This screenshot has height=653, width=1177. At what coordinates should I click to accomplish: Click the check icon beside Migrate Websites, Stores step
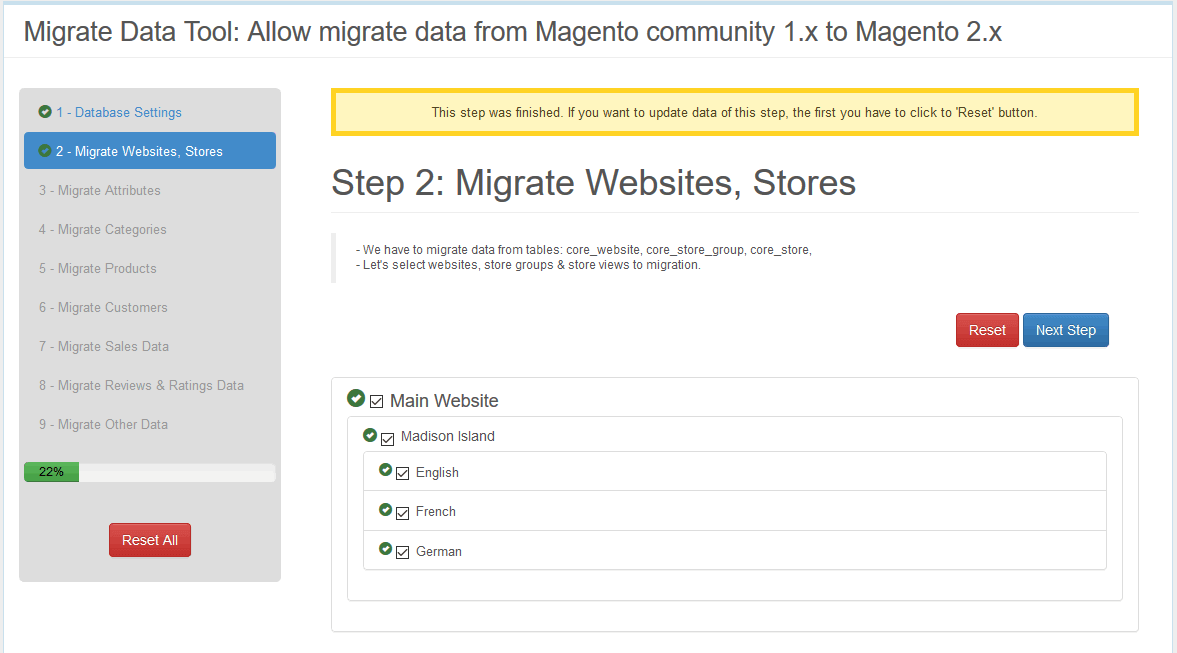coord(45,151)
